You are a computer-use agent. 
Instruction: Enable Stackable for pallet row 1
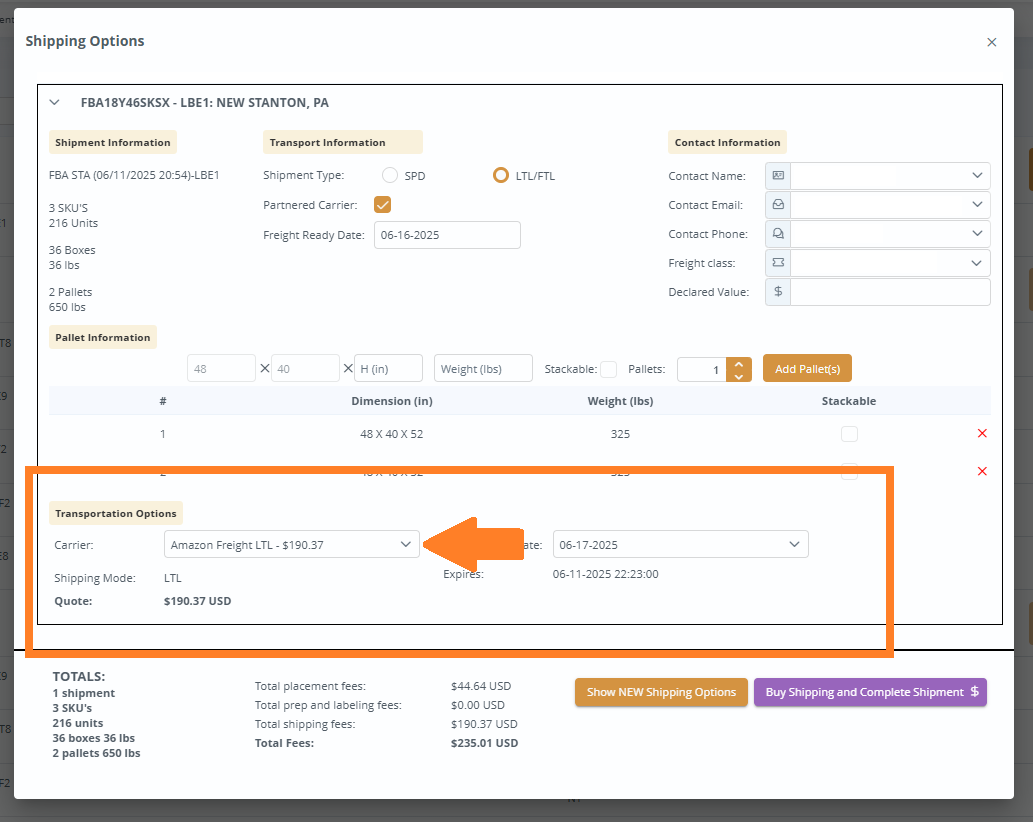click(849, 433)
